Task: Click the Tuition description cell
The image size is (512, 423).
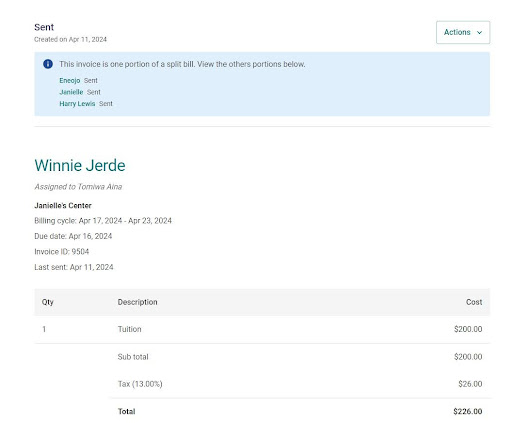Action: (x=129, y=329)
